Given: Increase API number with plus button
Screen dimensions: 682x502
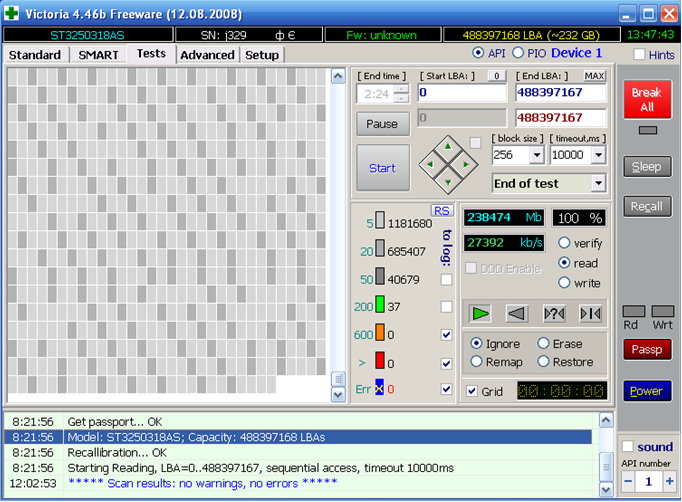Looking at the screenshot, I should pos(669,481).
